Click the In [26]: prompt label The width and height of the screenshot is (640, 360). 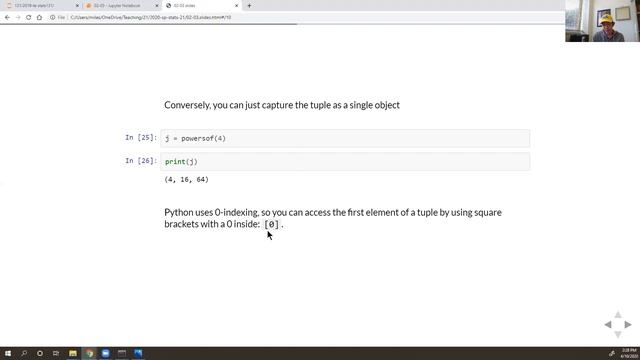[x=141, y=161]
